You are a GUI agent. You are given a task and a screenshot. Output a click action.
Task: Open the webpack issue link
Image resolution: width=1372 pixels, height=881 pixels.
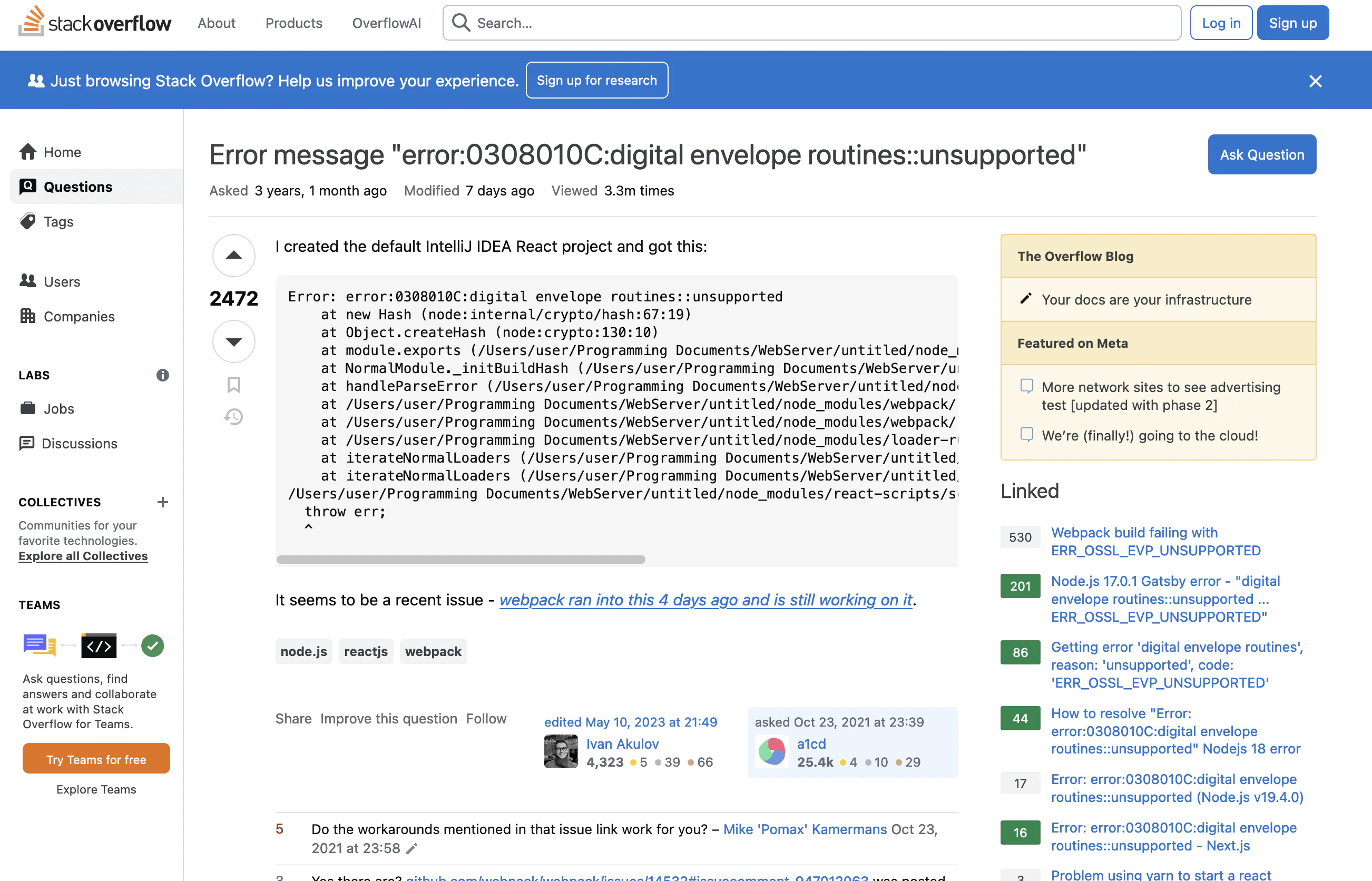pyautogui.click(x=705, y=600)
